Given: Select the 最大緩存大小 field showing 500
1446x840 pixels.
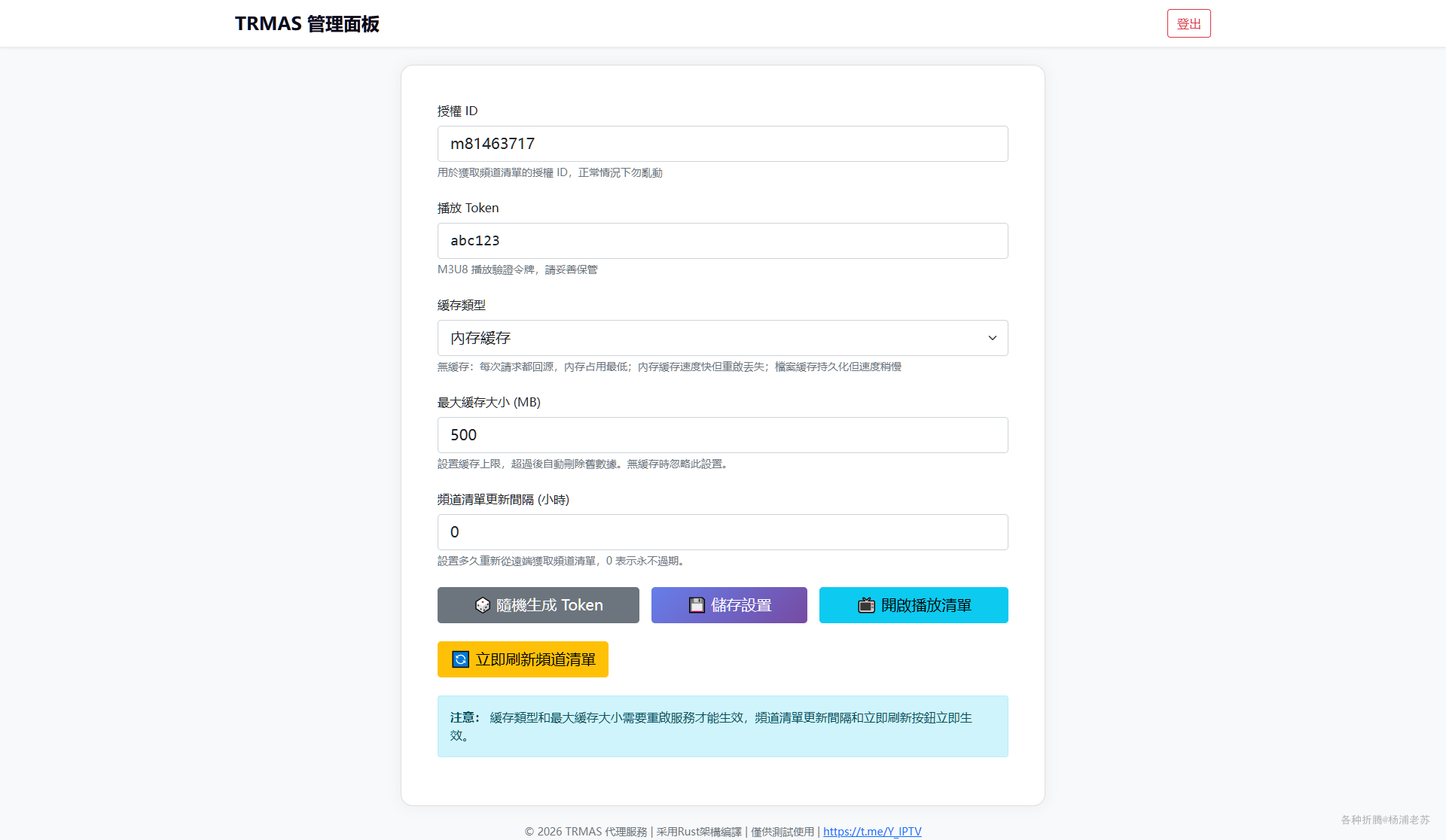Looking at the screenshot, I should coord(722,435).
